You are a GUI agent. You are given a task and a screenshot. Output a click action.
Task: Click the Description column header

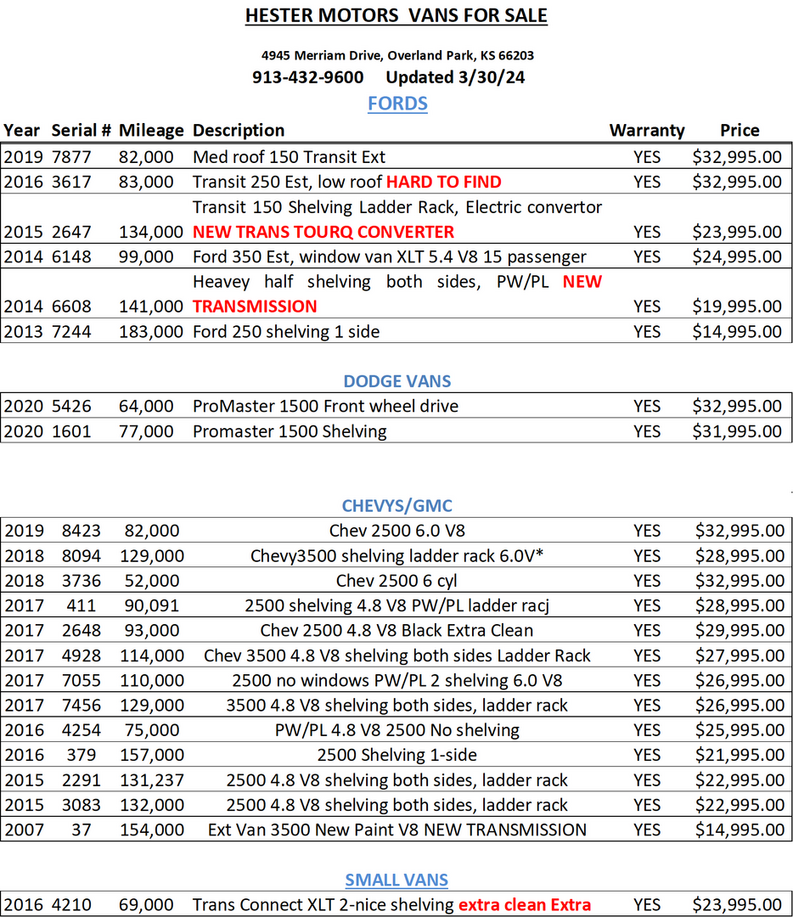(x=239, y=130)
